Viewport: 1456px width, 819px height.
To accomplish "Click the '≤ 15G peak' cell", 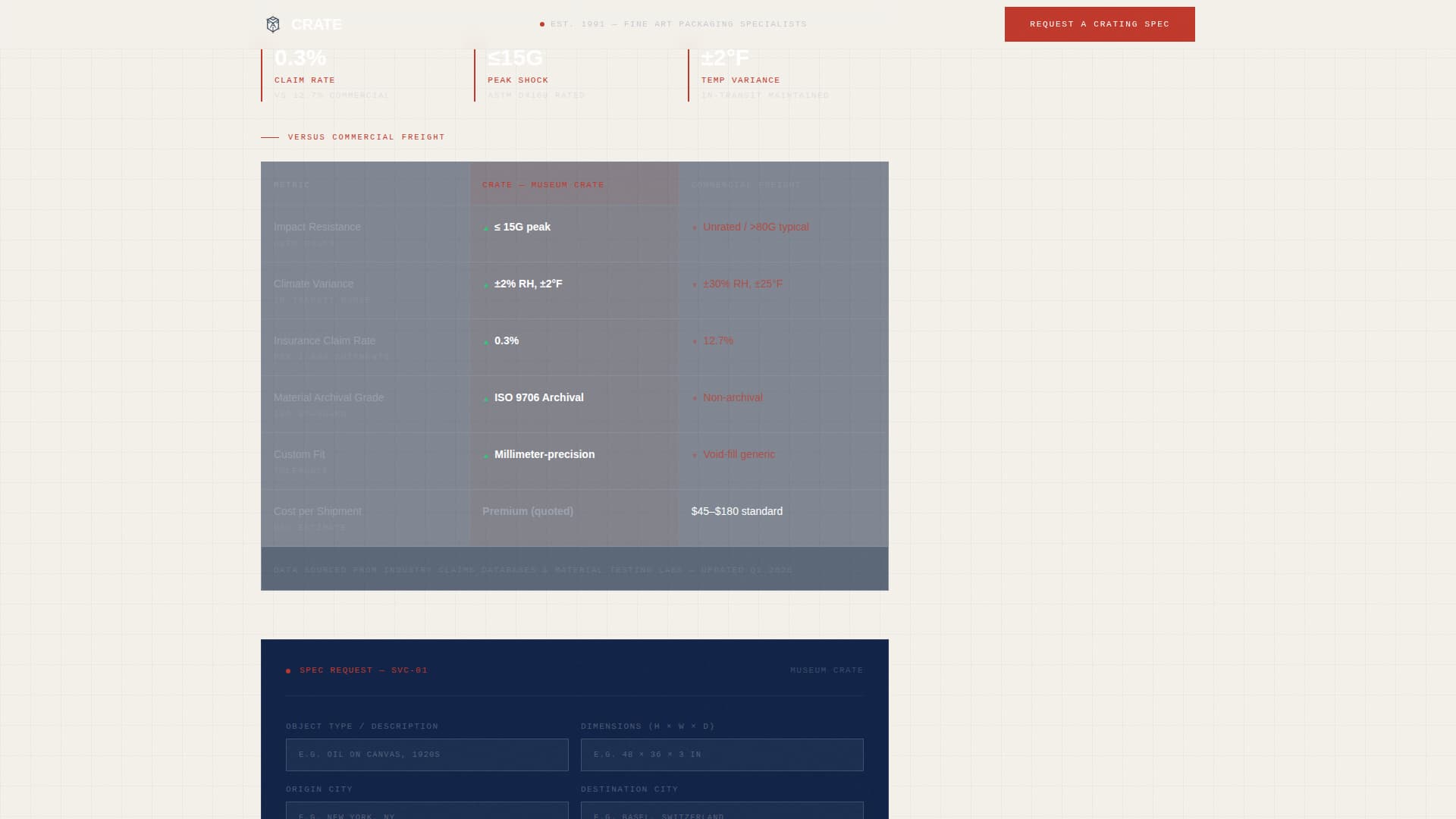I will pos(522,227).
